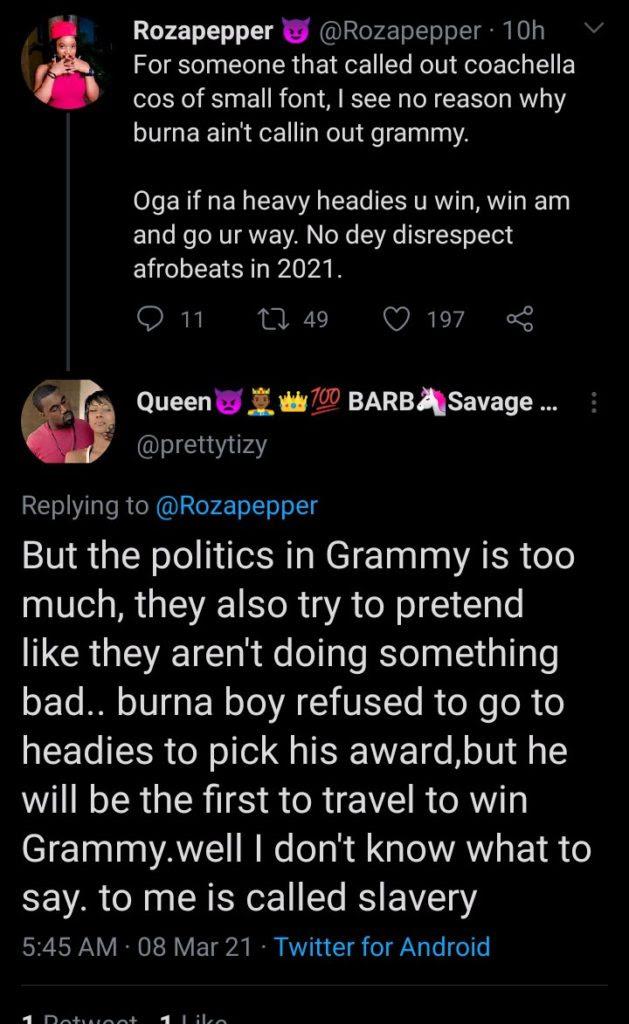Open Rozapepper's tweet text about coachella
This screenshot has height=1024, width=629.
[349, 100]
